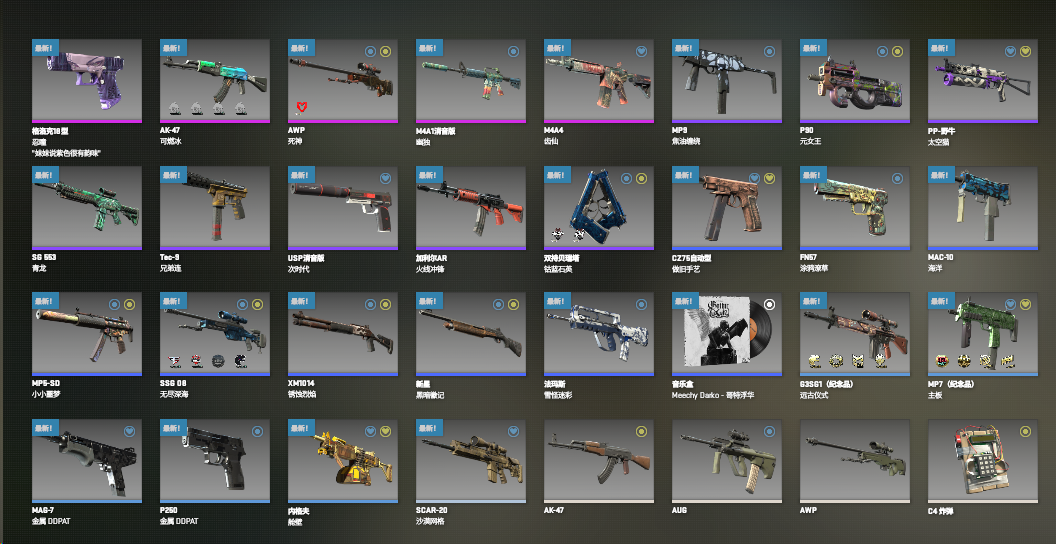Click the yellow T-side equipped icon on AWP 死神
Screen dimensions: 1056x544
pos(385,51)
